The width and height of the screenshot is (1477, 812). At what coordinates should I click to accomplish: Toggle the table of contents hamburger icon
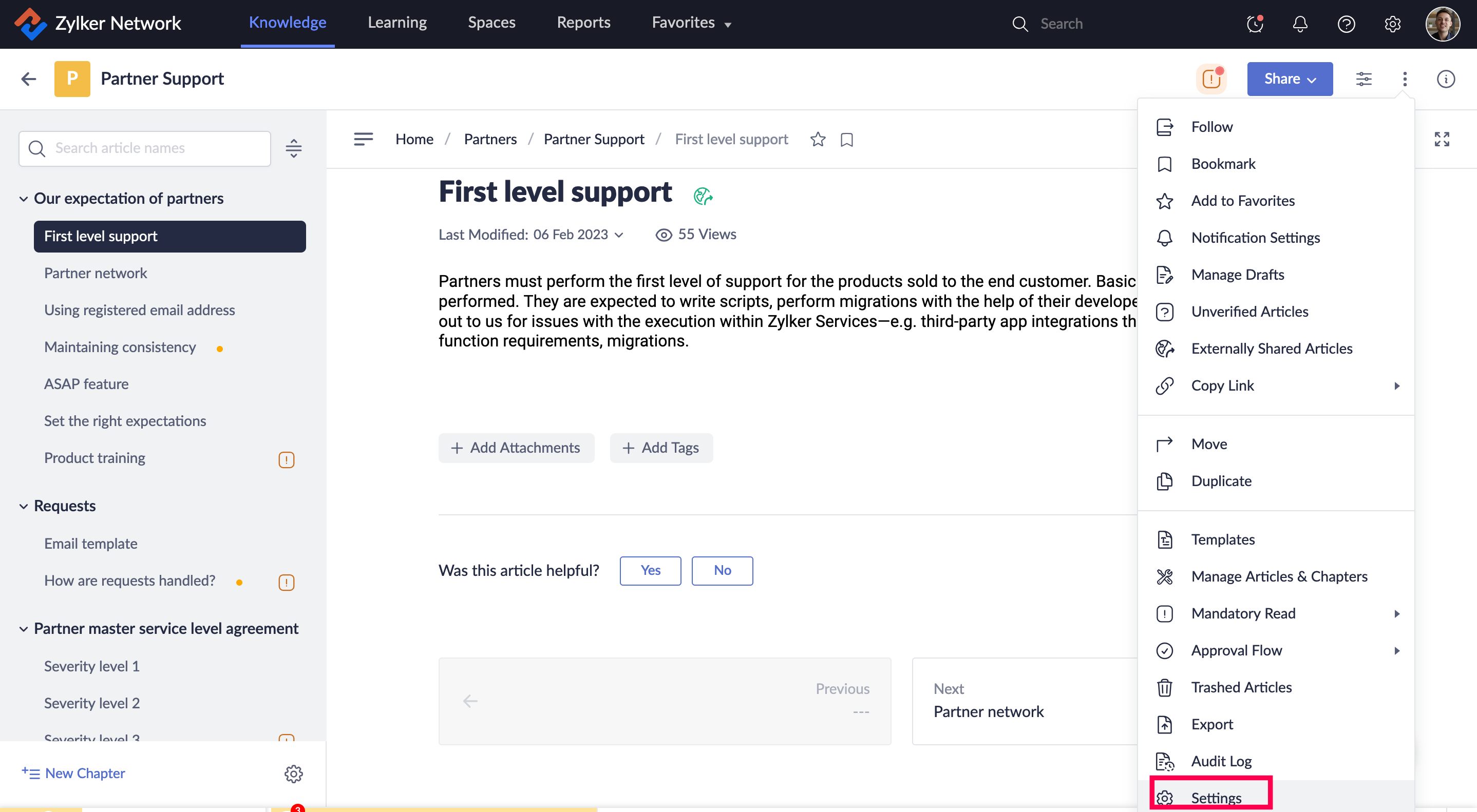[x=363, y=139]
